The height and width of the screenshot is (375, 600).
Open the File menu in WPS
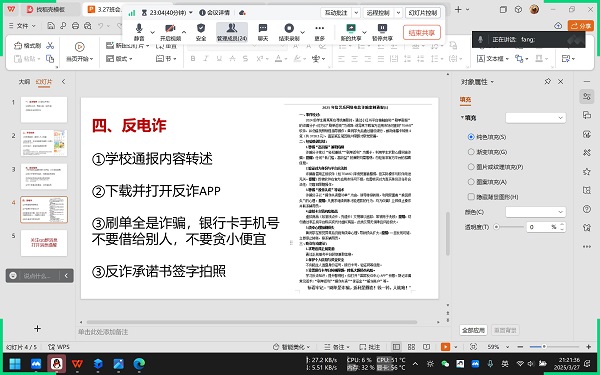(22, 26)
